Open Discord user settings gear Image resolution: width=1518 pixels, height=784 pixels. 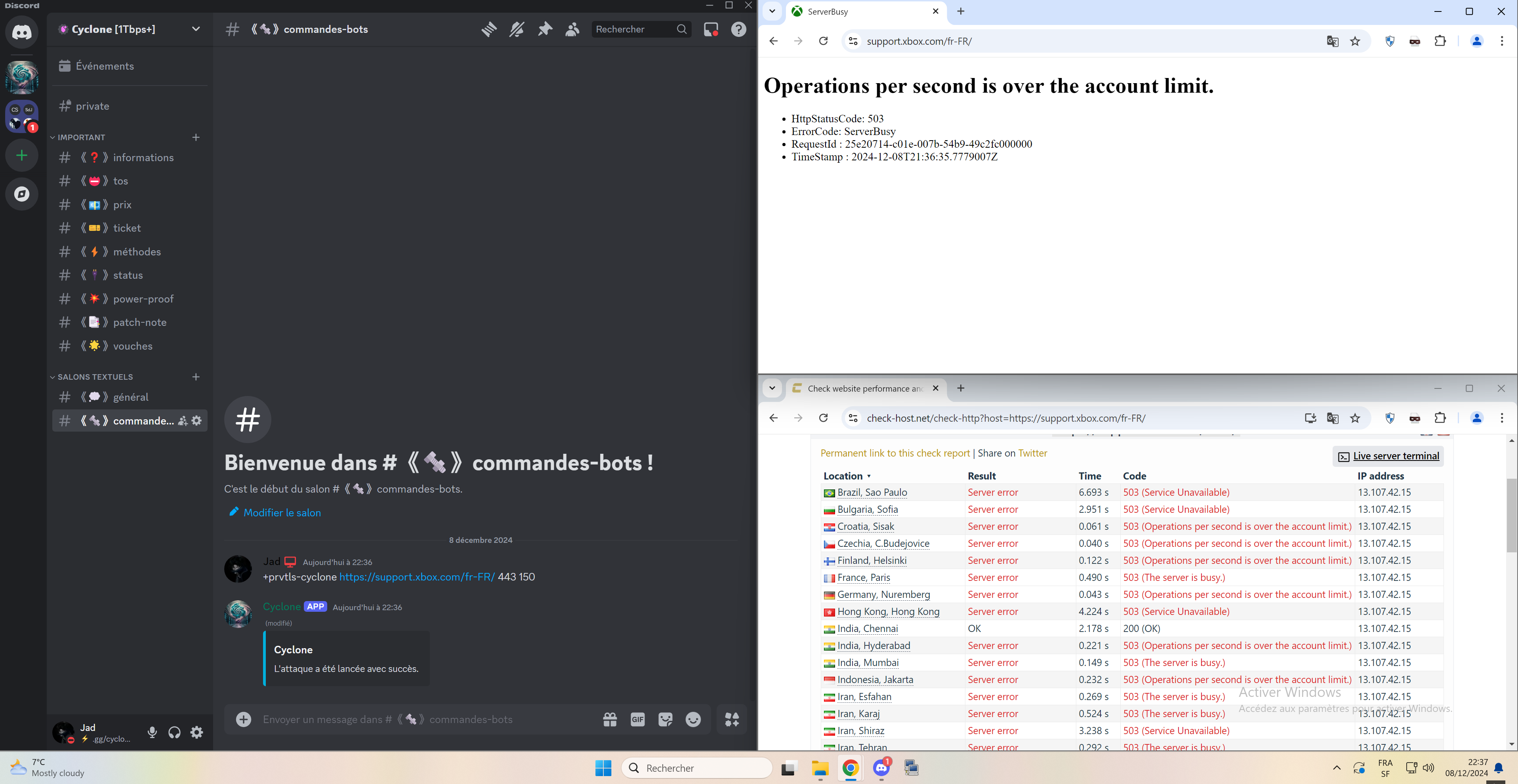click(x=197, y=732)
